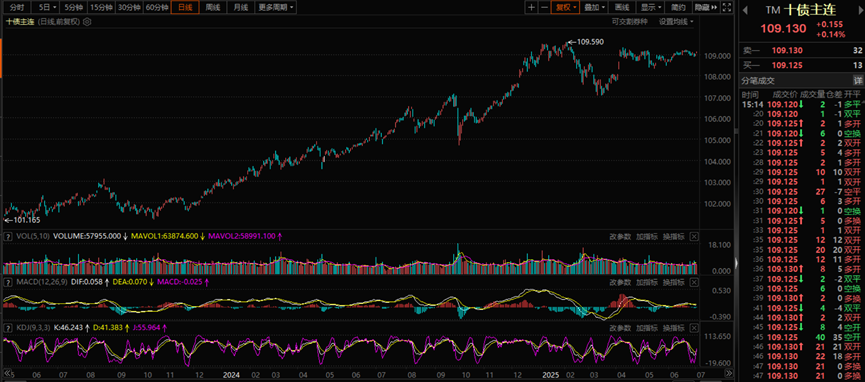Click the 详 details button beside 分笔成交
The width and height of the screenshot is (865, 382).
click(858, 80)
